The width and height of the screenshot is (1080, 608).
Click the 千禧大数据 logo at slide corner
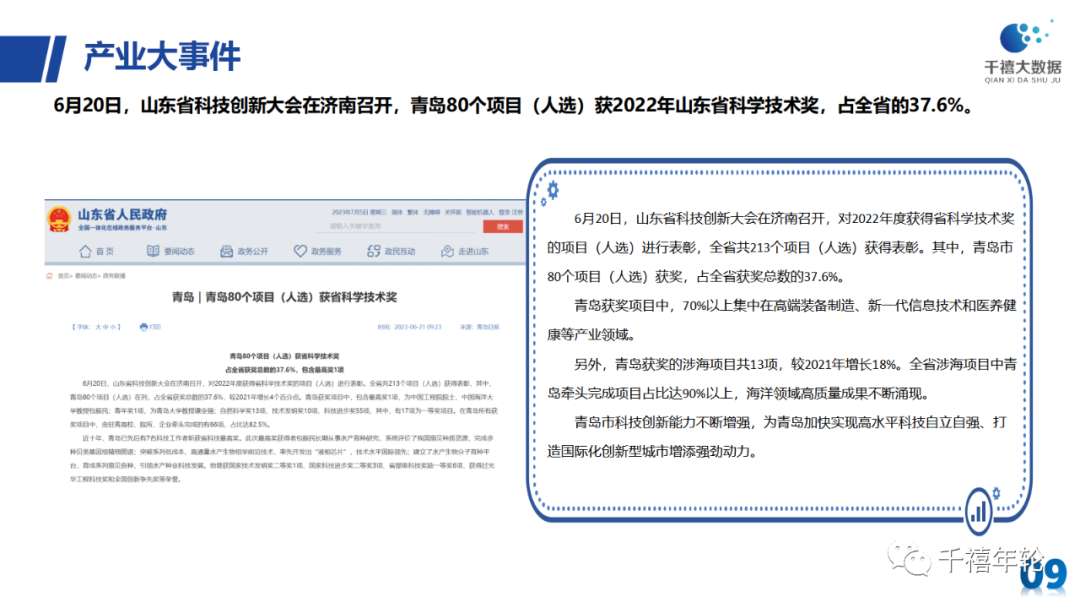[1023, 50]
